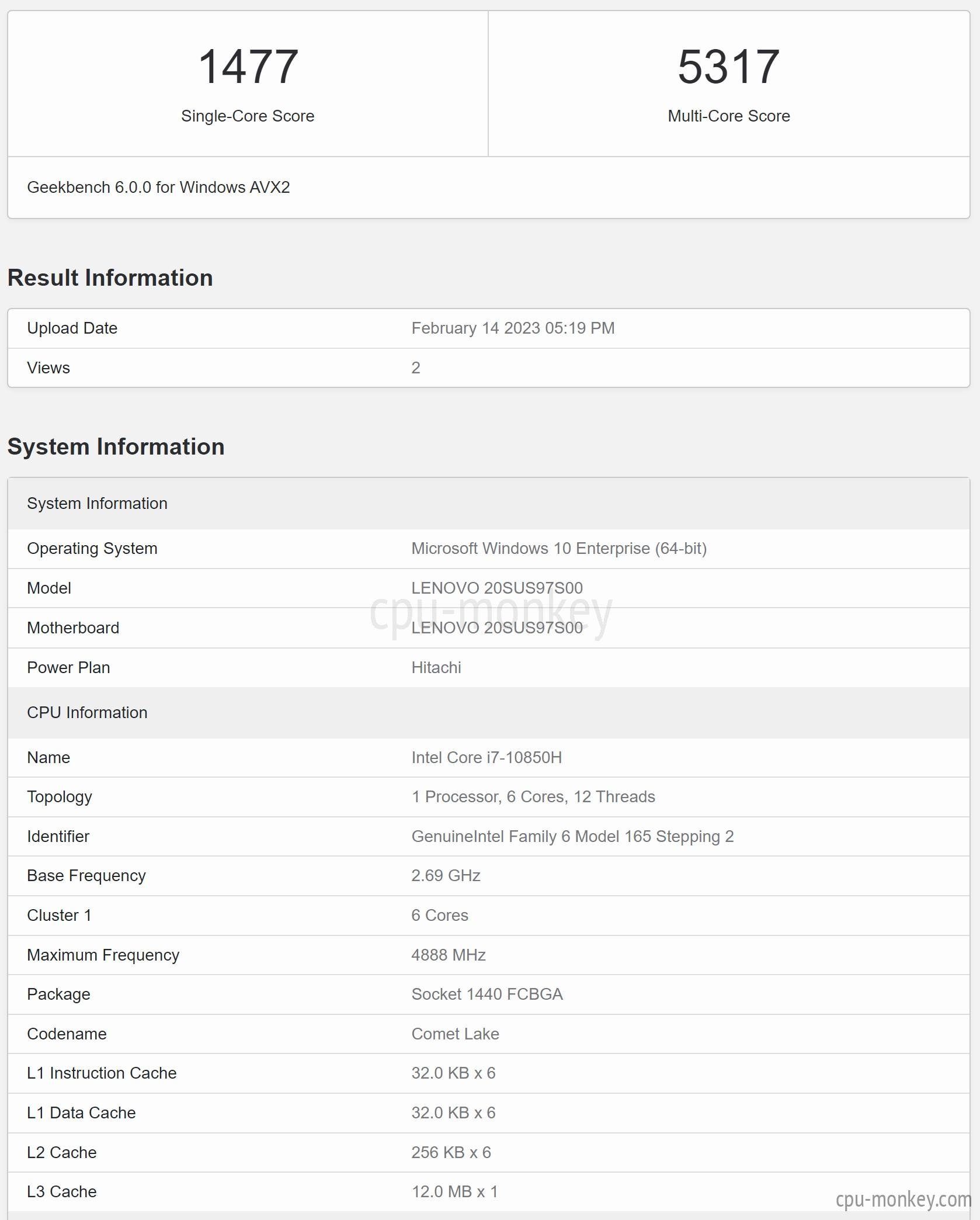This screenshot has height=1220, width=980.
Task: Select the Motherboard value LENOVO 20SUS97S00
Action: click(x=497, y=628)
